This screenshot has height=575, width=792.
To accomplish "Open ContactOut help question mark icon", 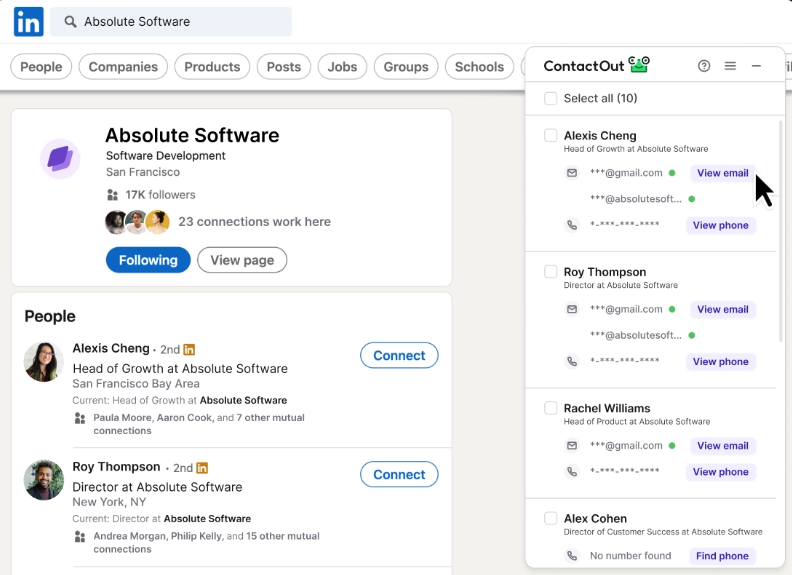I will click(x=704, y=66).
